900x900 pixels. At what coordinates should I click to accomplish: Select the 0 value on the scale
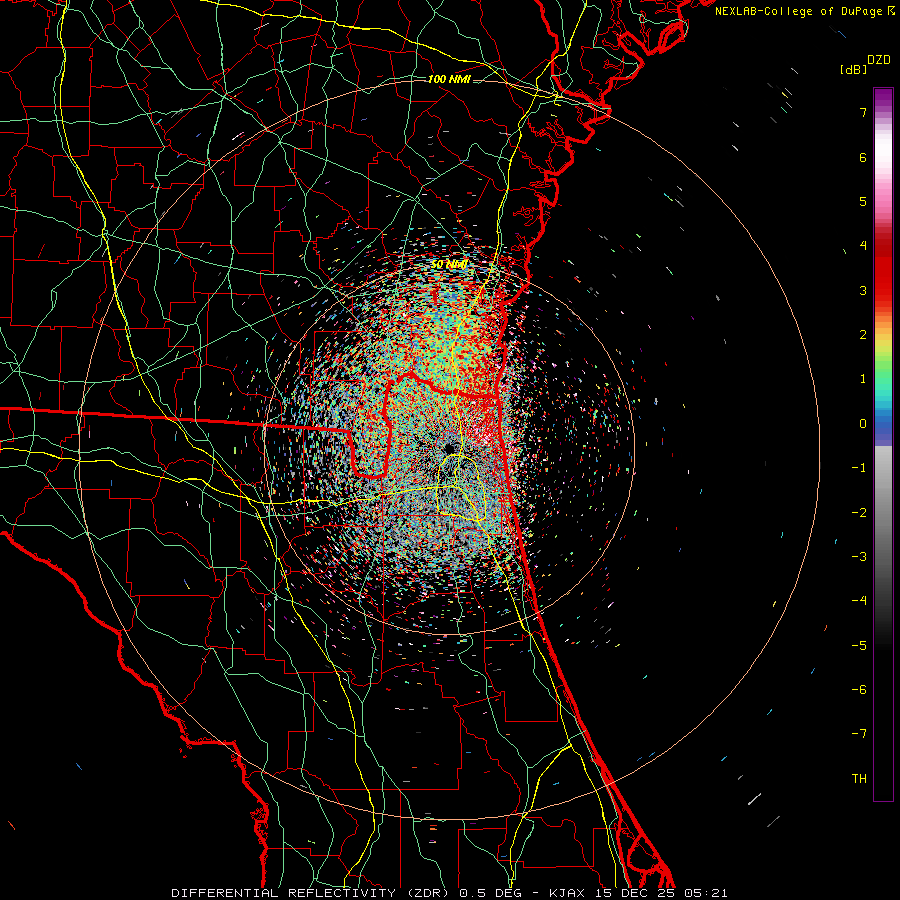pos(863,424)
